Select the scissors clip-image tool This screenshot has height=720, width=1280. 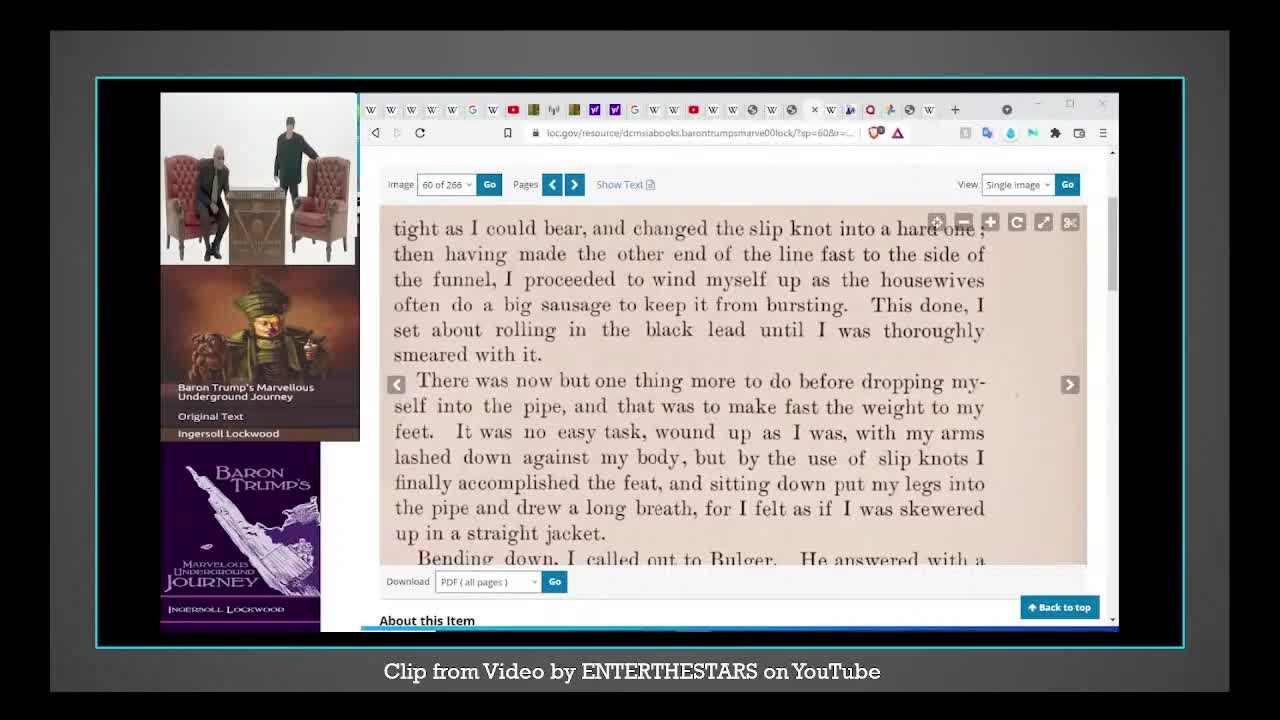coord(1070,222)
